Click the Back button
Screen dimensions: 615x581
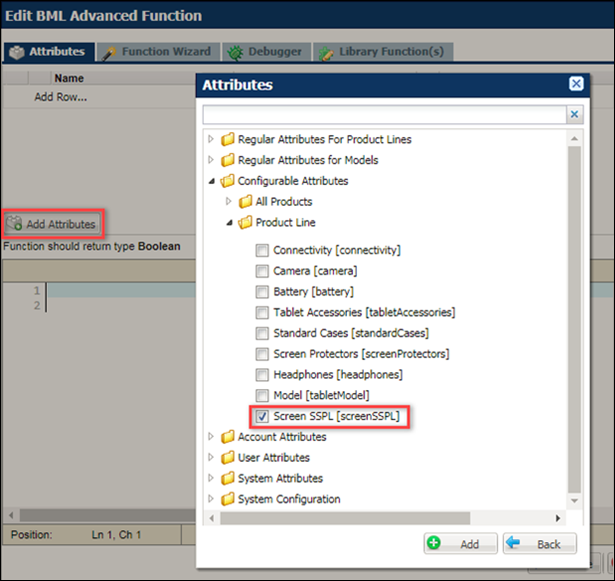pyautogui.click(x=540, y=544)
